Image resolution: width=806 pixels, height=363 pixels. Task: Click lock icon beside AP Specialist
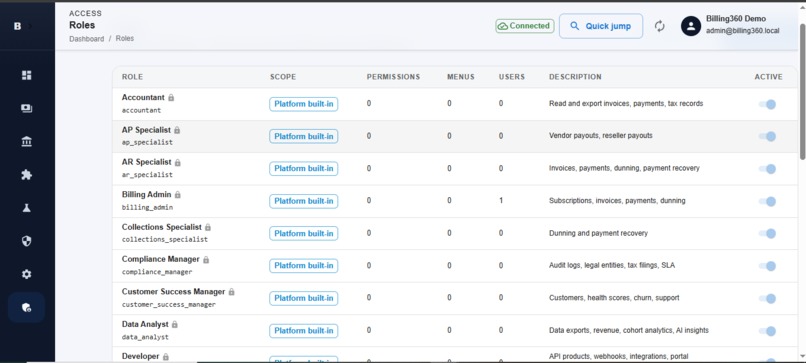click(x=177, y=130)
